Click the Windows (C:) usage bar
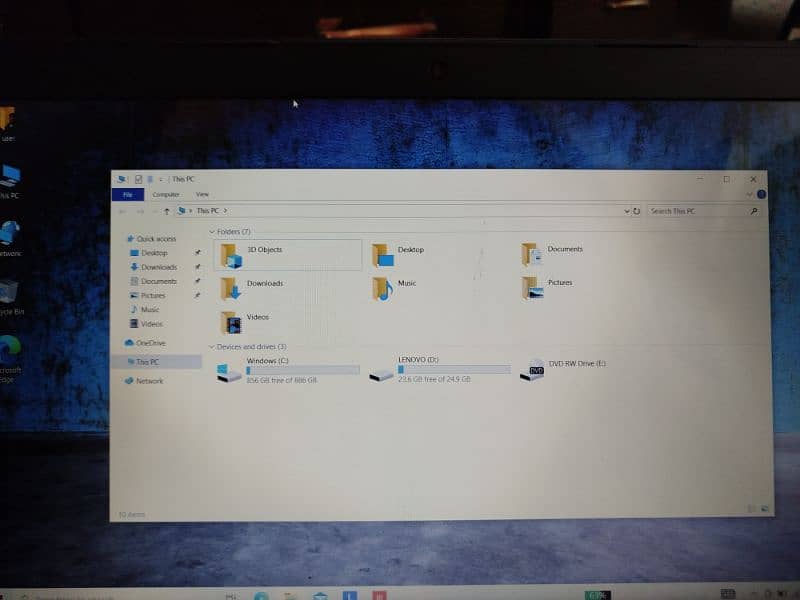The image size is (800, 600). click(303, 370)
